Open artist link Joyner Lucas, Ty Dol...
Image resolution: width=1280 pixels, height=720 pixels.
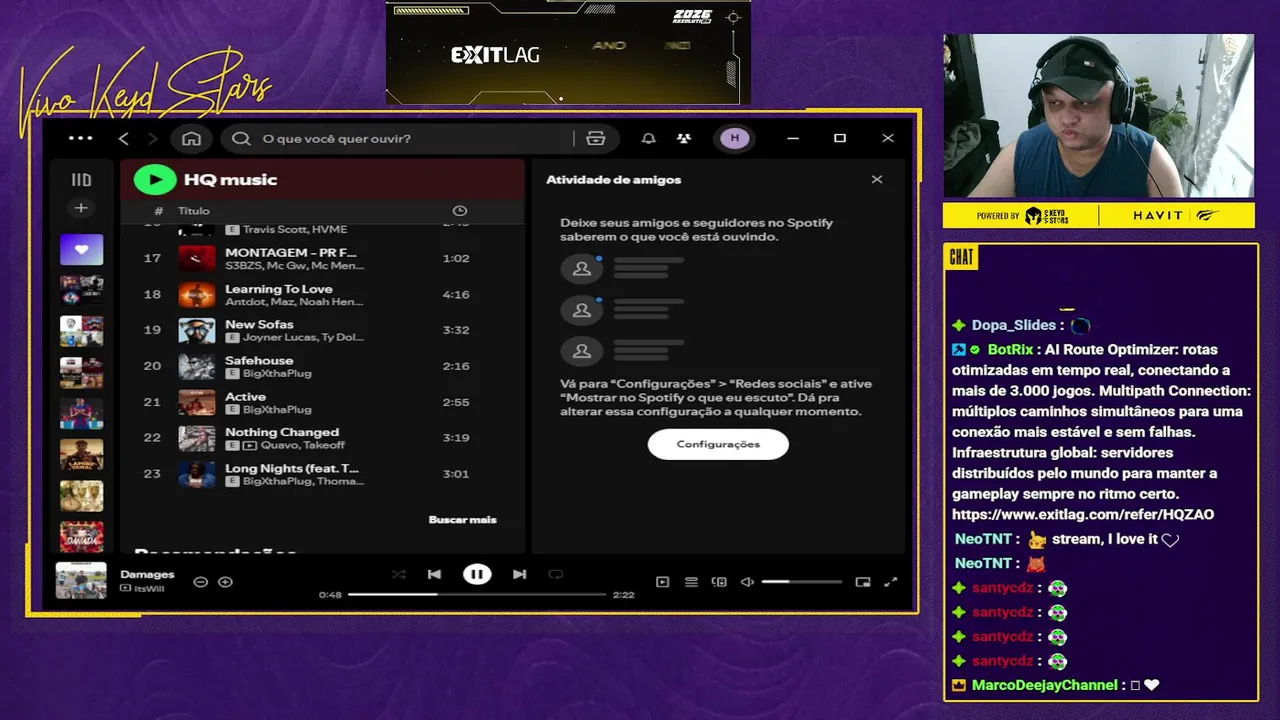click(304, 337)
